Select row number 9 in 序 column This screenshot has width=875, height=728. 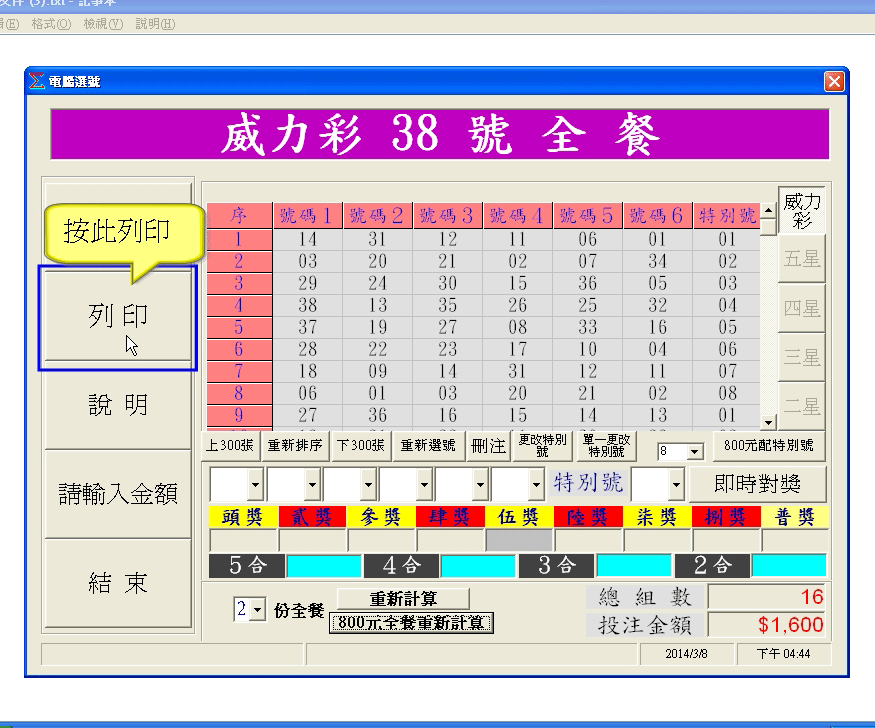(239, 415)
